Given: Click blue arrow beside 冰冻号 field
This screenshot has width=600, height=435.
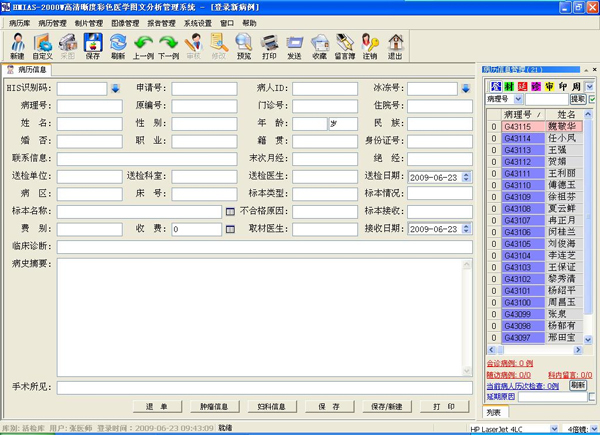Looking at the screenshot, I should [466, 89].
